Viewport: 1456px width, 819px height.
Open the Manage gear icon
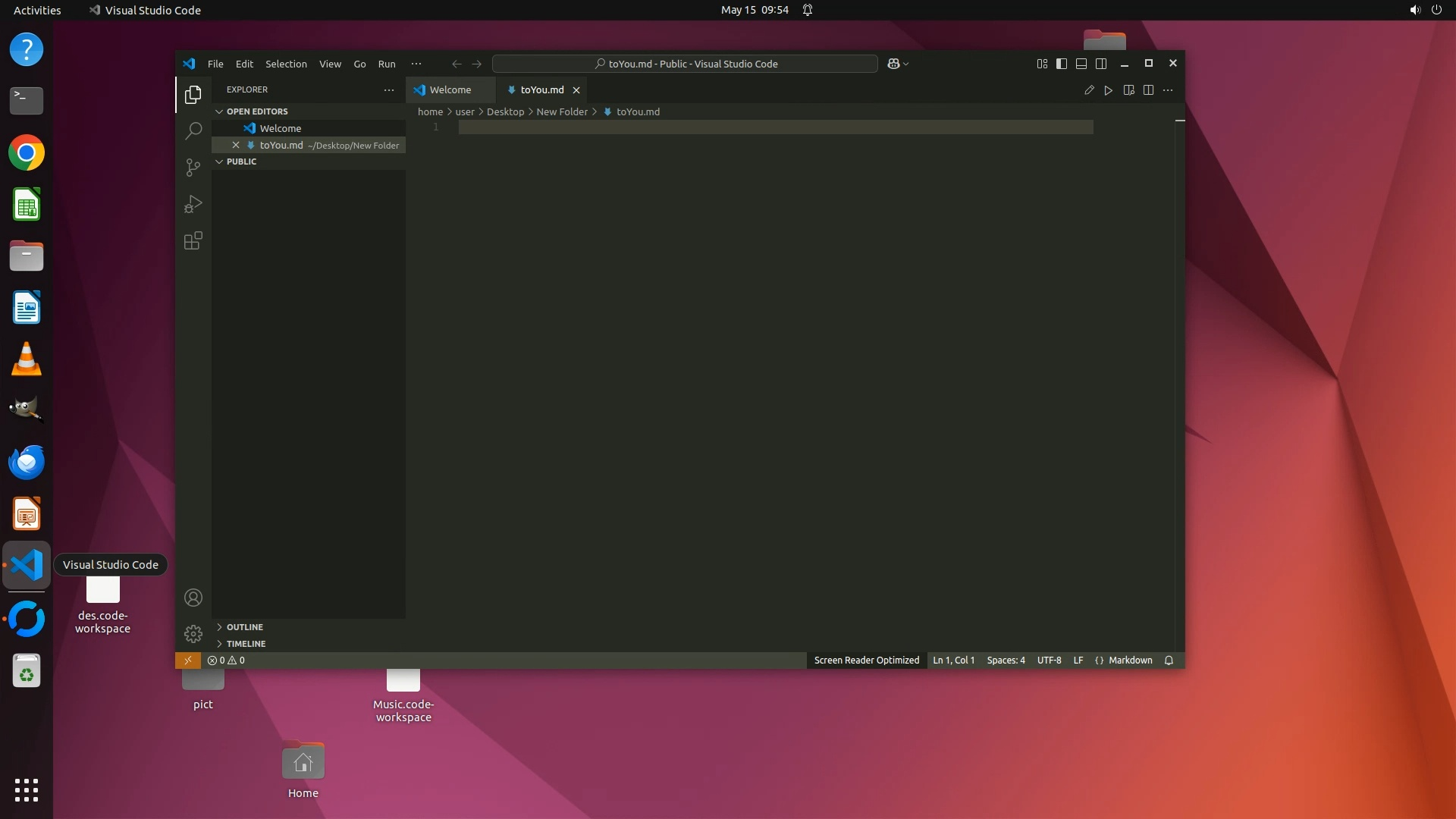(193, 633)
